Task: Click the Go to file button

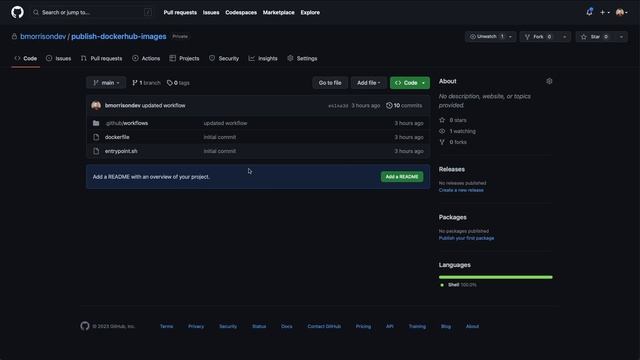Action: pyautogui.click(x=330, y=83)
